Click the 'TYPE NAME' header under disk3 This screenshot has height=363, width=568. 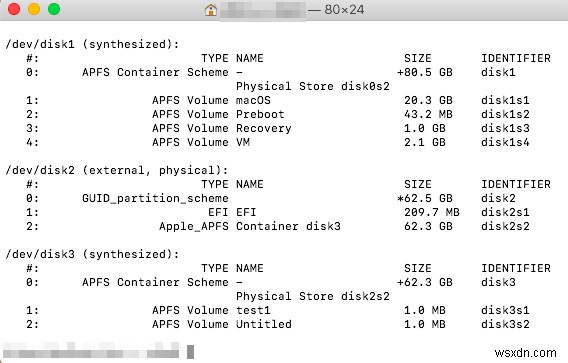pos(232,268)
